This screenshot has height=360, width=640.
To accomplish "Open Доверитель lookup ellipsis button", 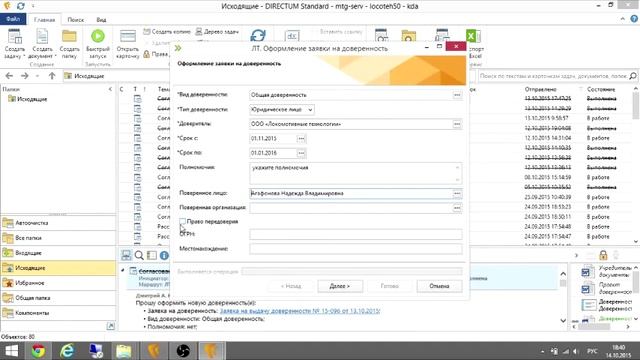I will tap(457, 124).
